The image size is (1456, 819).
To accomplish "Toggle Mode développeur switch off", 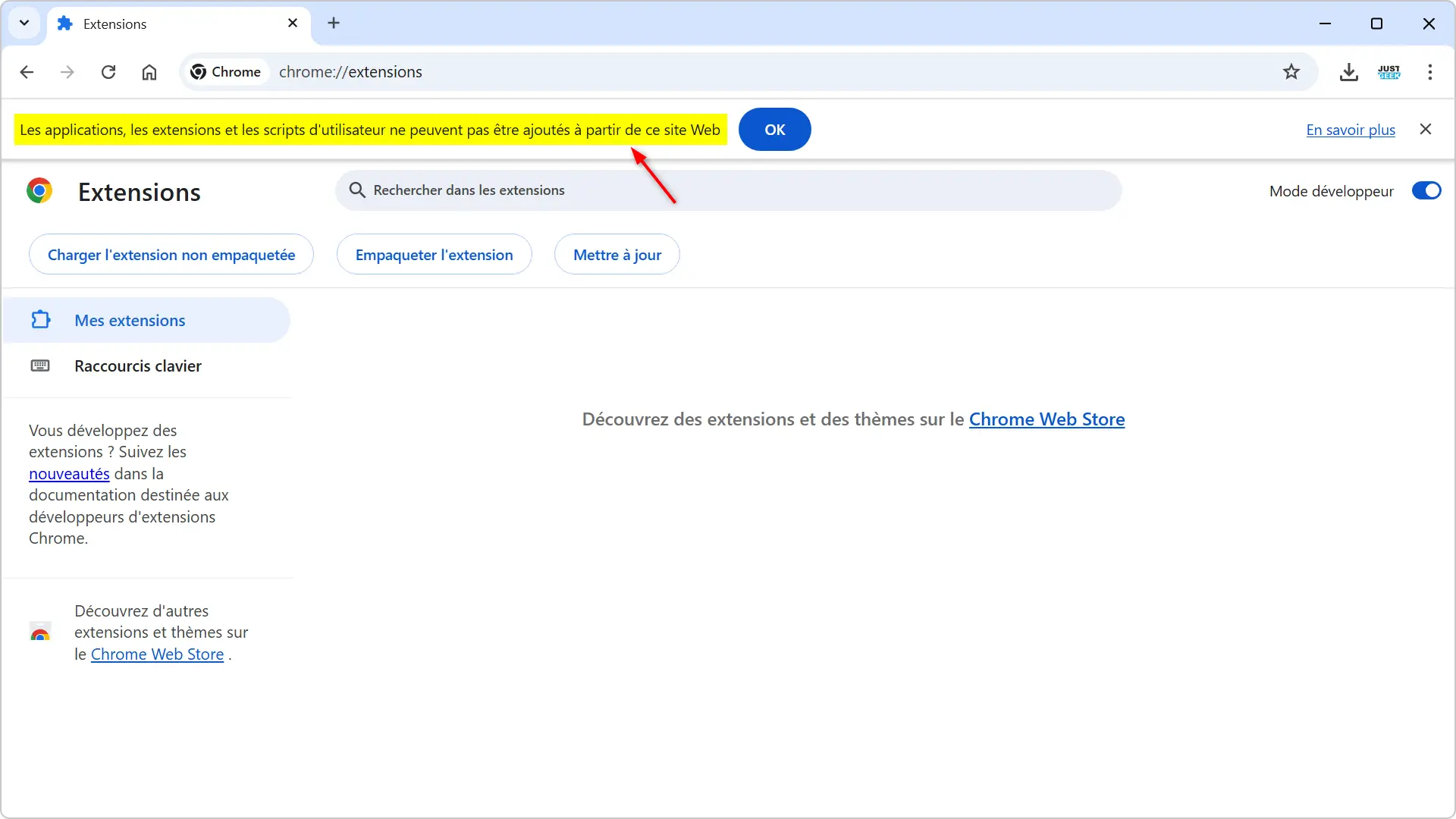I will [1426, 190].
